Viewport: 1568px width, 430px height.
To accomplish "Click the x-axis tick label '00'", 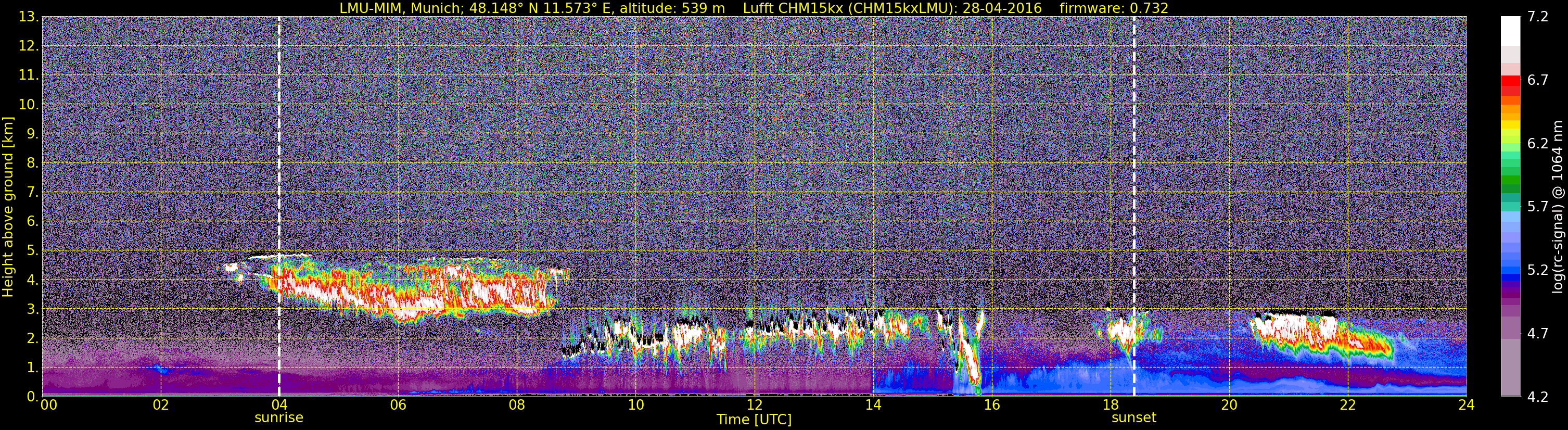I will pyautogui.click(x=49, y=405).
